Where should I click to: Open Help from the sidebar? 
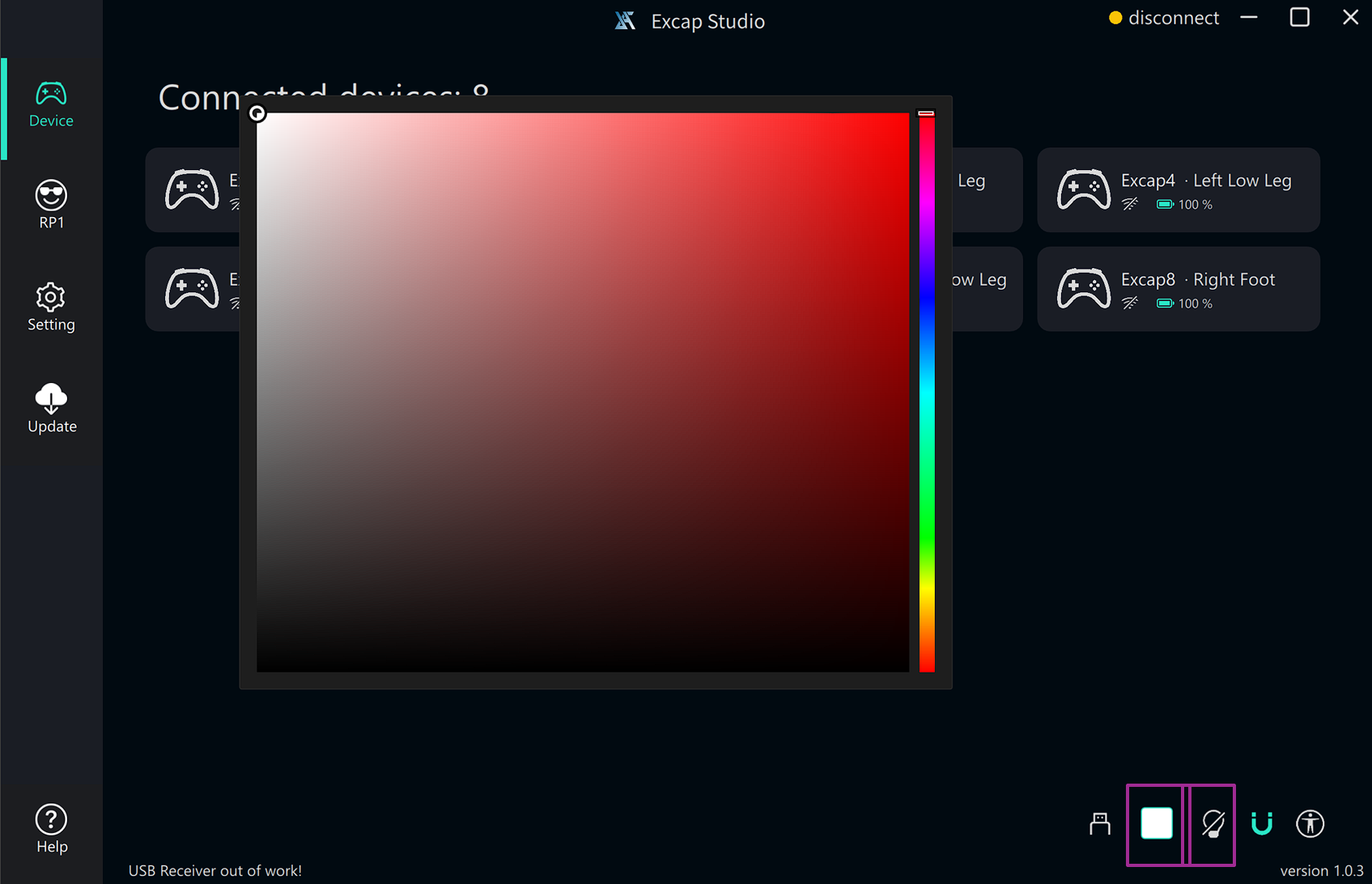click(x=51, y=829)
